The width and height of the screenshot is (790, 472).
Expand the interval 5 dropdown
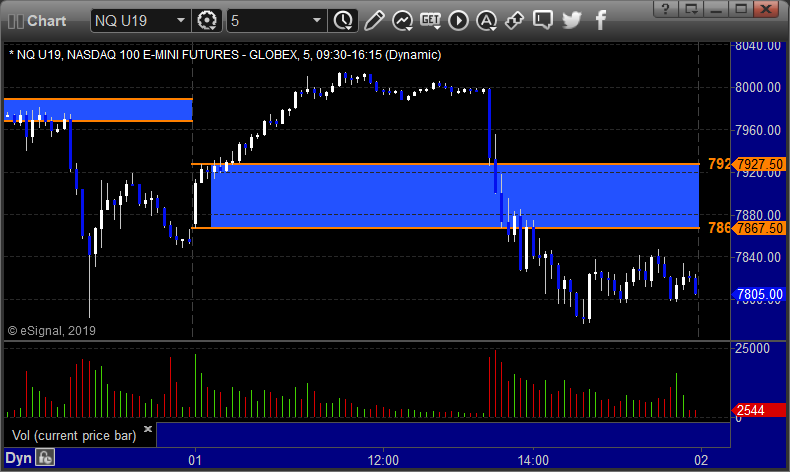coord(317,21)
